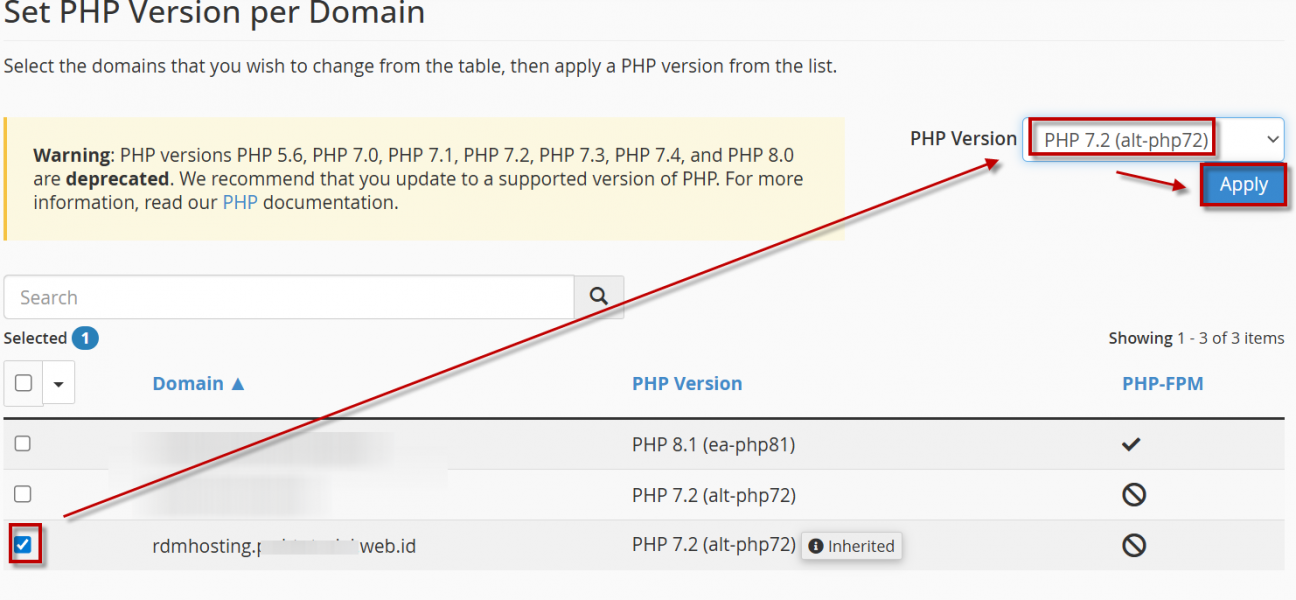Expand the caret menu beside select-all checkbox

pyautogui.click(x=58, y=383)
